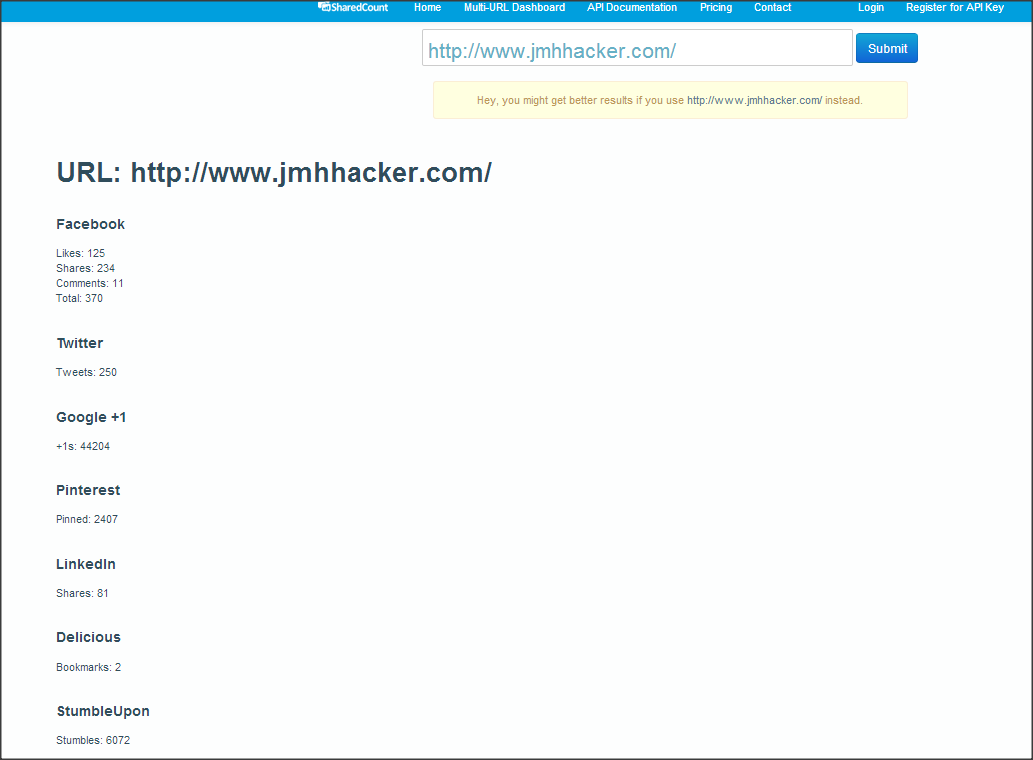
Task: Select the 'Pinned: 2407' value
Action: coord(87,519)
